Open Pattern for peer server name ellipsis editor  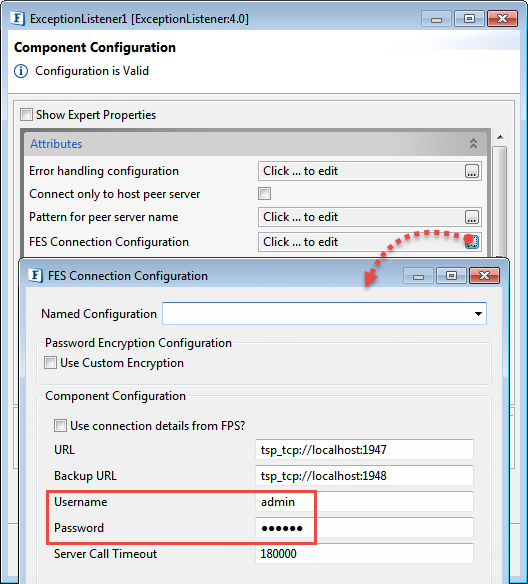pos(472,217)
